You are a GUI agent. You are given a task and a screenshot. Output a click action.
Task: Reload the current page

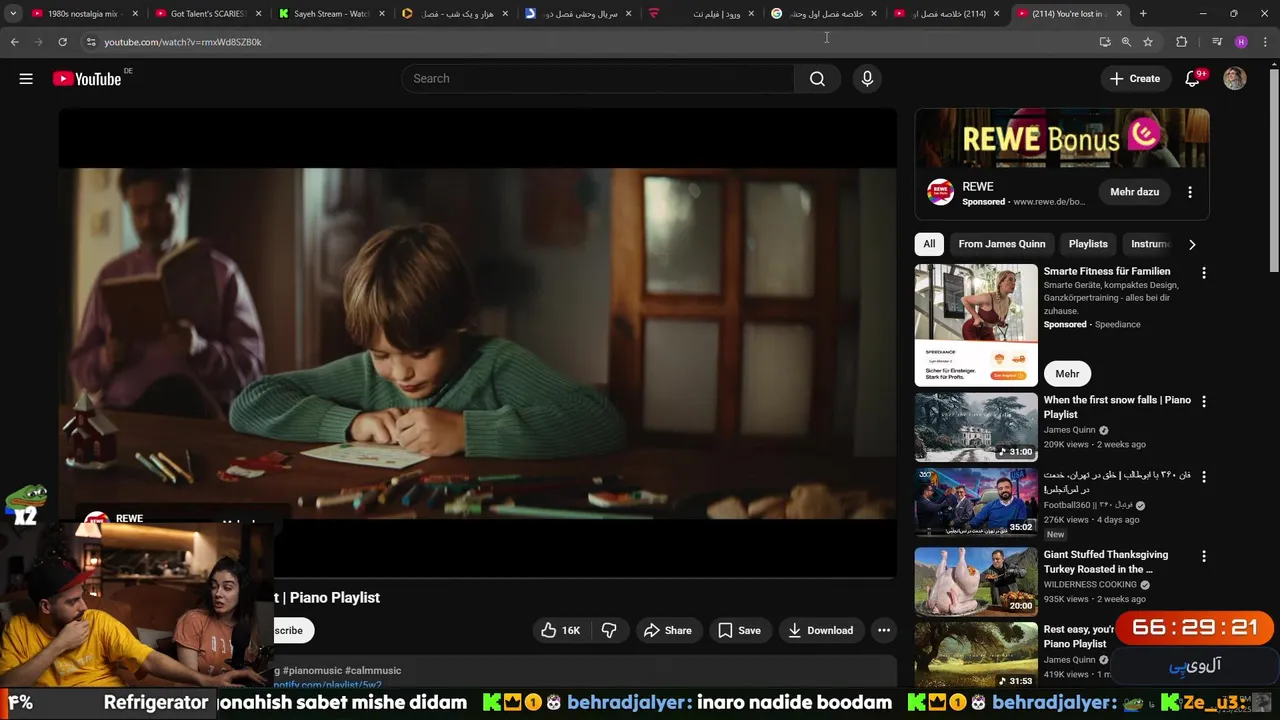pos(62,42)
